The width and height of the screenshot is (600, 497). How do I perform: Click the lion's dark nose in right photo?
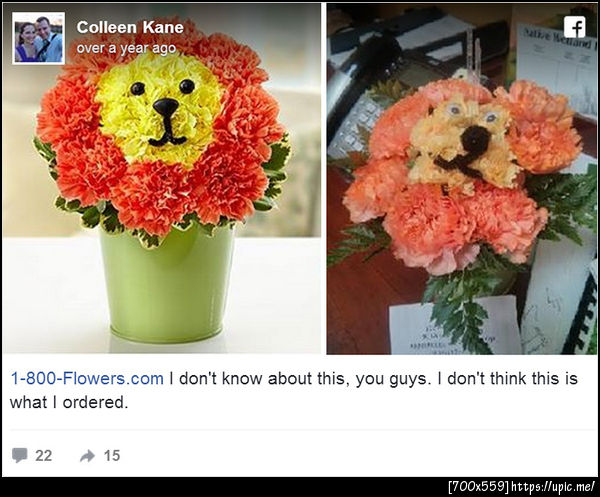coord(475,140)
